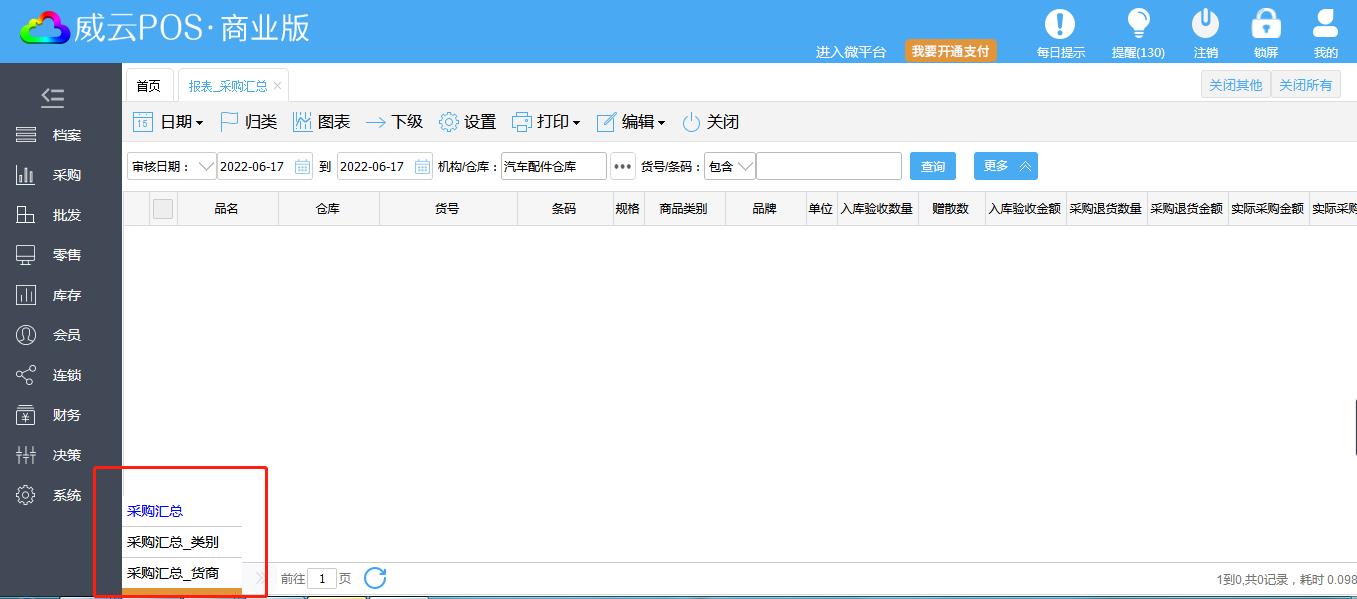This screenshot has height=599, width=1357.
Task: Open the daily tips (每日提示) icon
Action: (1060, 25)
